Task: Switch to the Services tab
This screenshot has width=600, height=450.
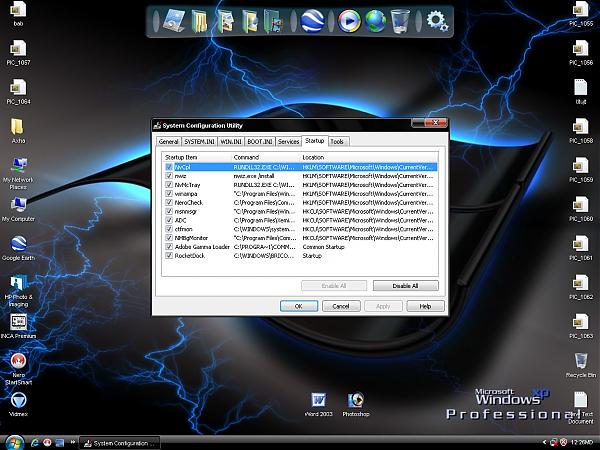Action: point(288,142)
